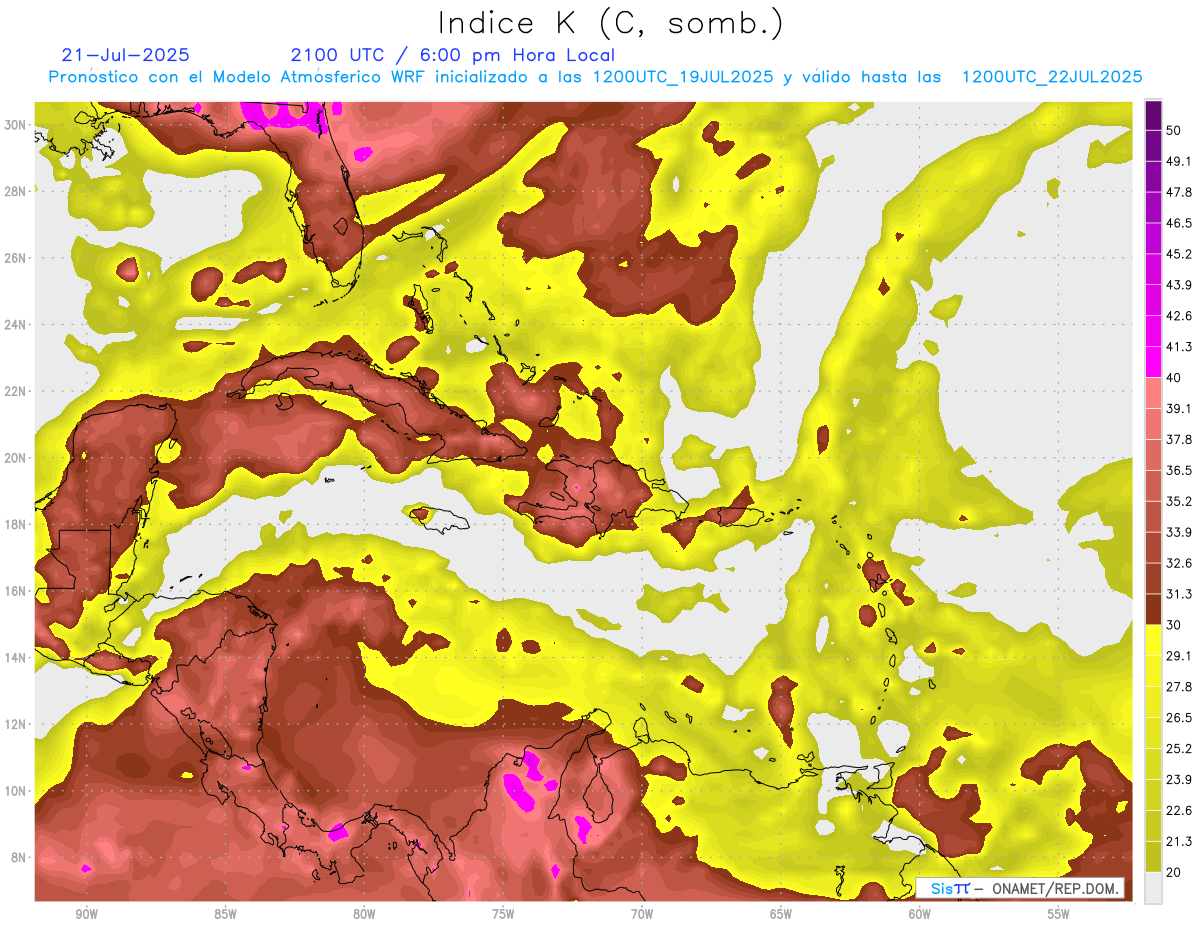Click the 10N latitude label
The height and width of the screenshot is (927, 1200).
point(17,791)
